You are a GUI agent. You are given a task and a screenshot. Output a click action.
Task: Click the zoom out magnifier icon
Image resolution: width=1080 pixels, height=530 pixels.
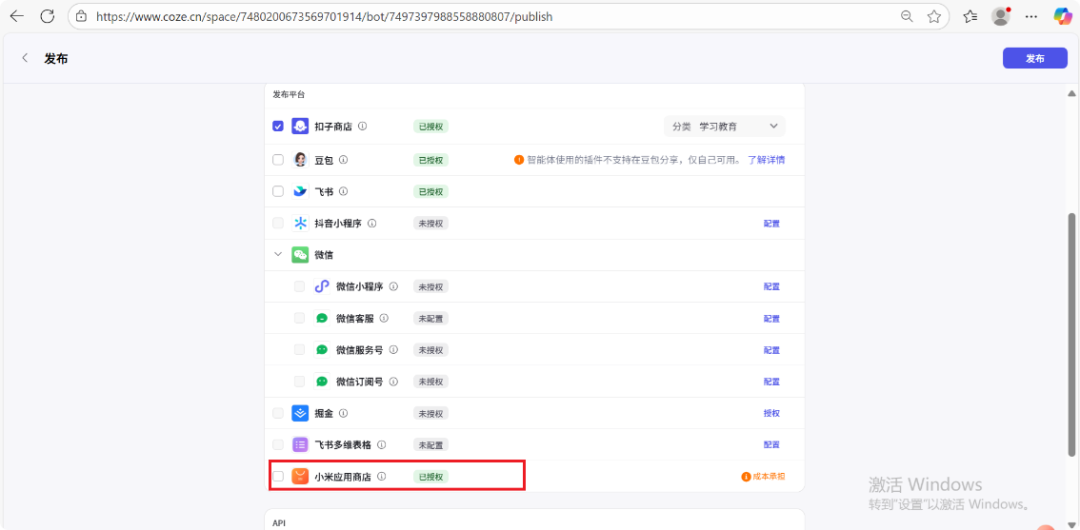tap(907, 17)
